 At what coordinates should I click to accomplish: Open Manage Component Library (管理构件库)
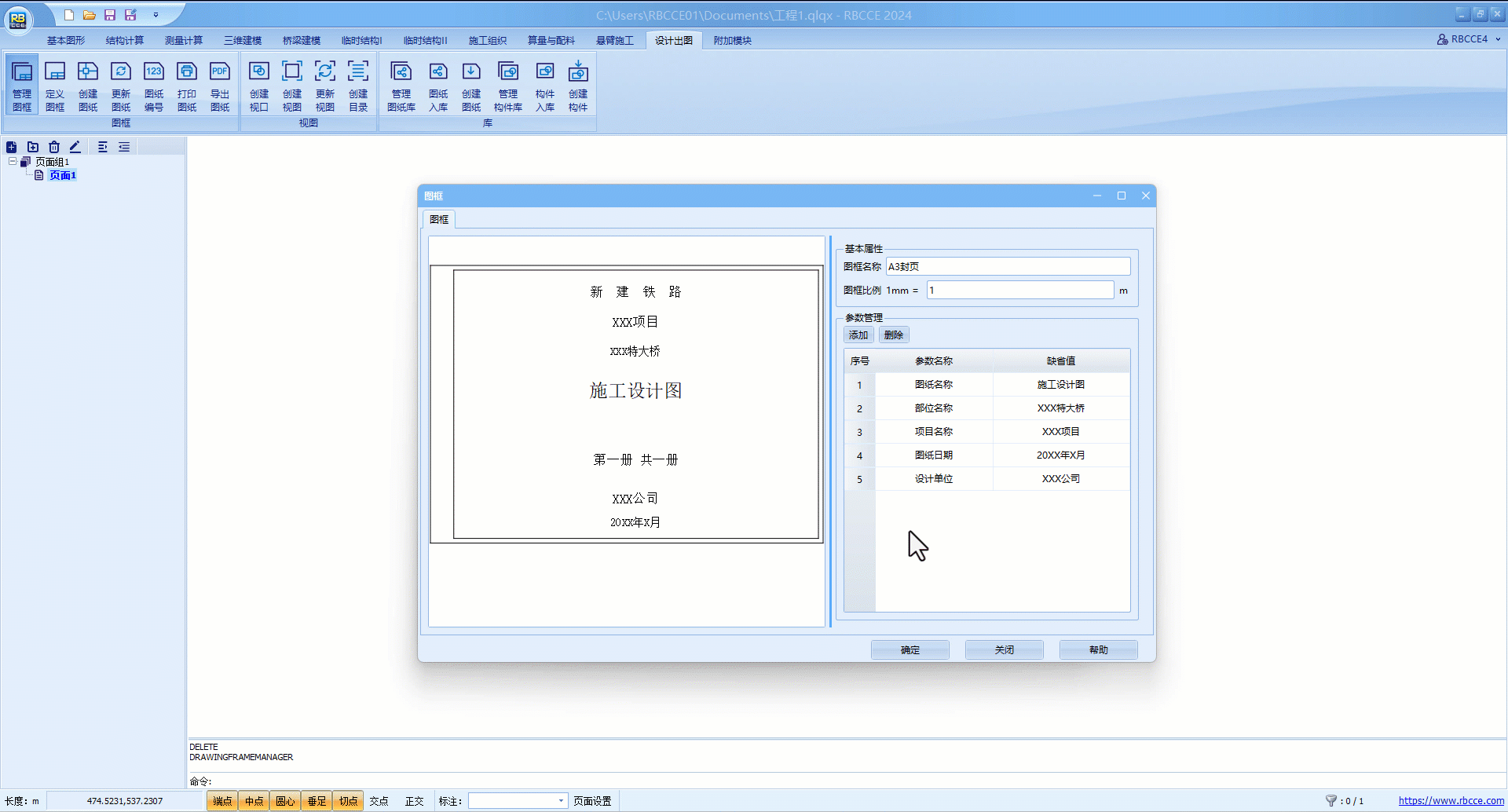click(x=508, y=85)
